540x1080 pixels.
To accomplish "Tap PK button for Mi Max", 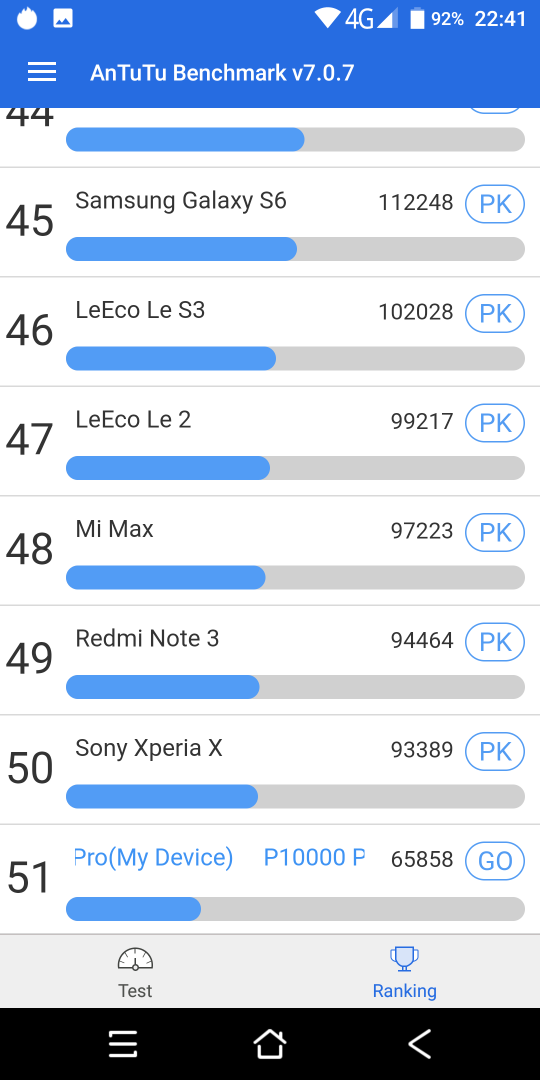I will point(495,532).
